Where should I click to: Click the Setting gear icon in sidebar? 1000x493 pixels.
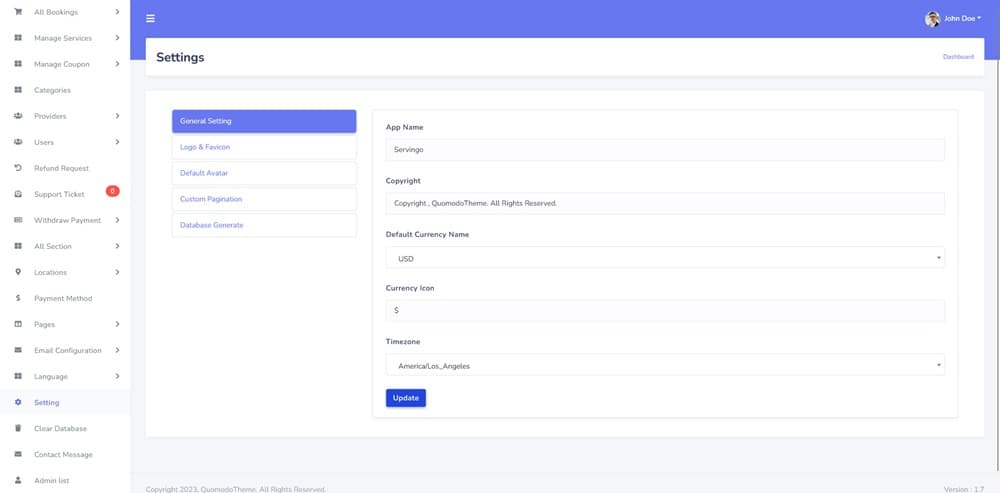point(18,402)
